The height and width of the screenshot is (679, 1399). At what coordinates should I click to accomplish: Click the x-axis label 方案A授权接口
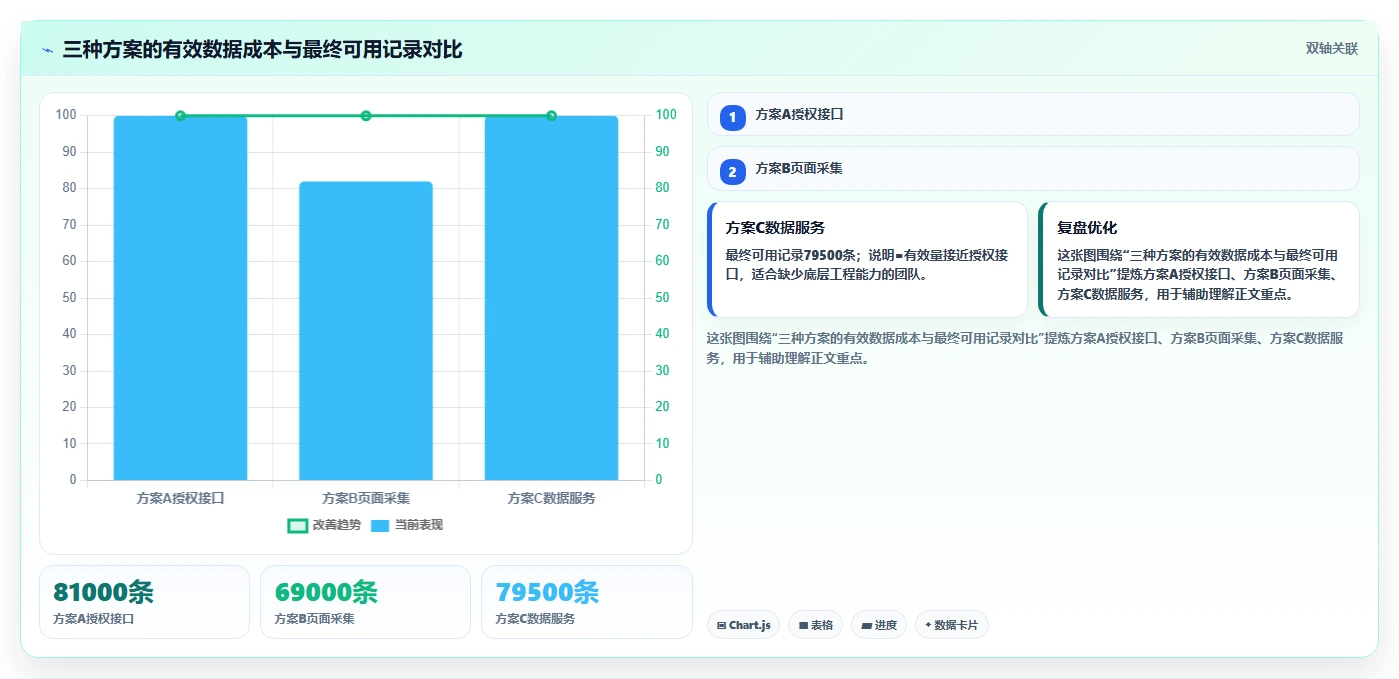tap(180, 498)
